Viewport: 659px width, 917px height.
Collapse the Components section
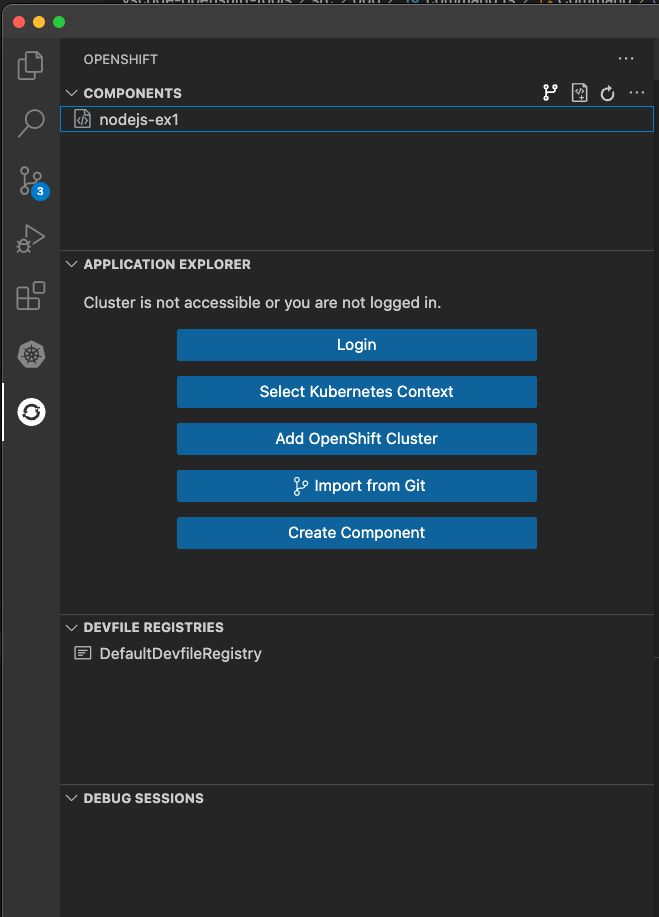coord(71,93)
